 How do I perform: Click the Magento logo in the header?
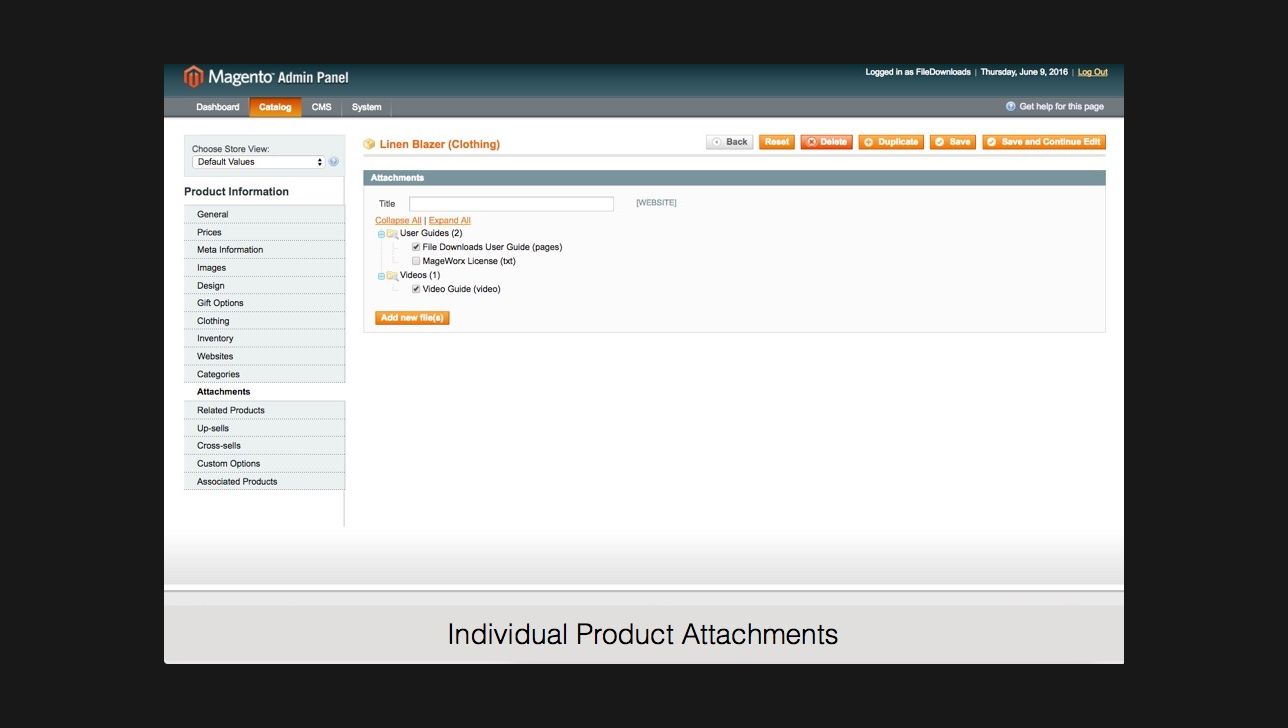pos(192,76)
